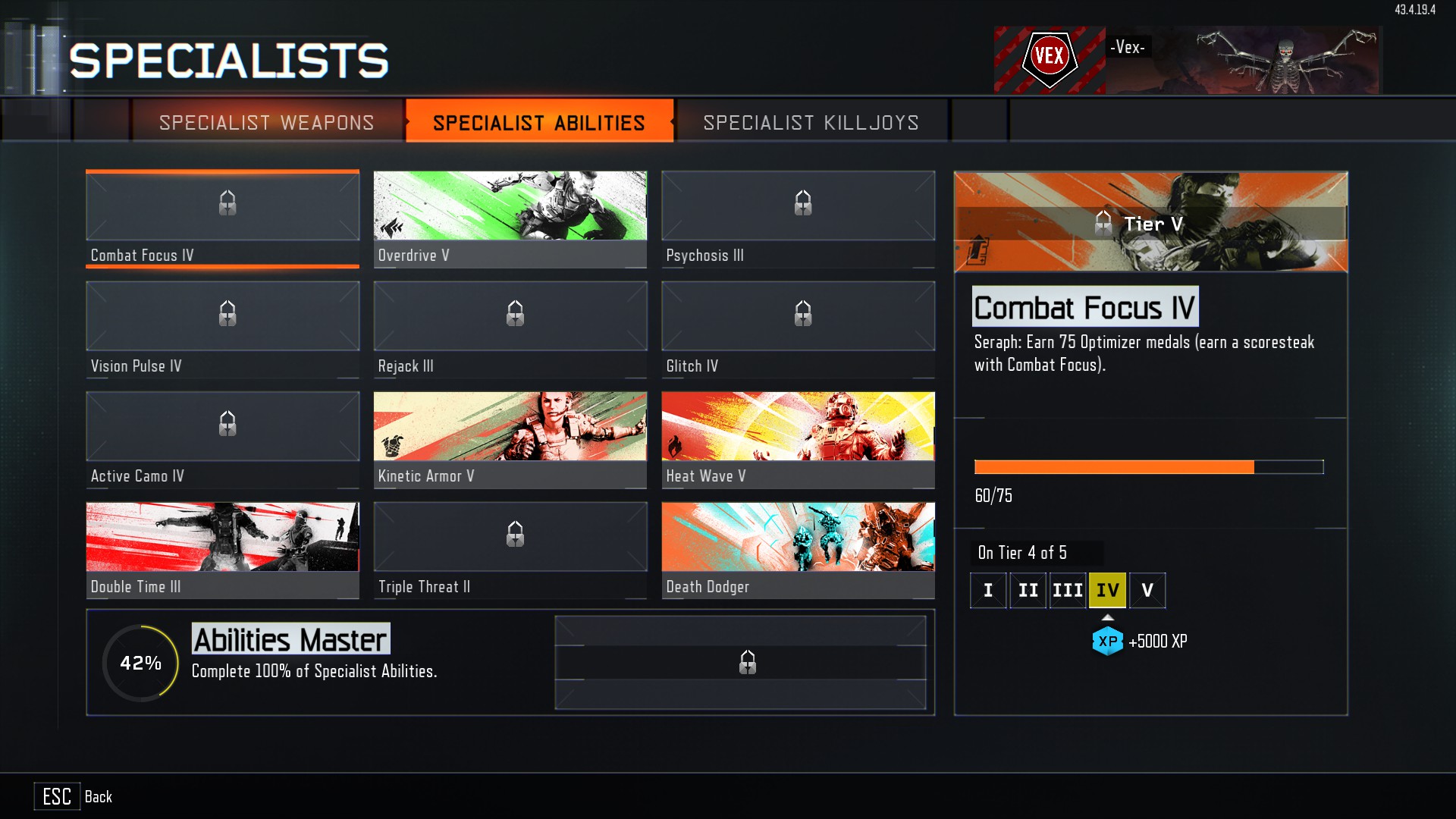This screenshot has height=819, width=1456.
Task: Select highlighted tier IV box
Action: point(1107,590)
